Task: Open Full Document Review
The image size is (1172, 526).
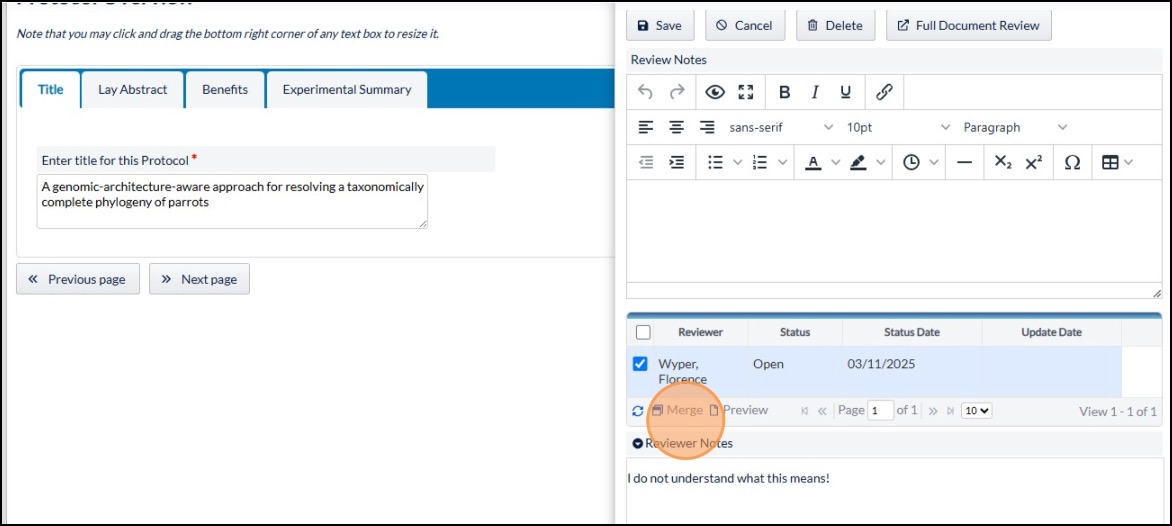Action: pos(969,25)
